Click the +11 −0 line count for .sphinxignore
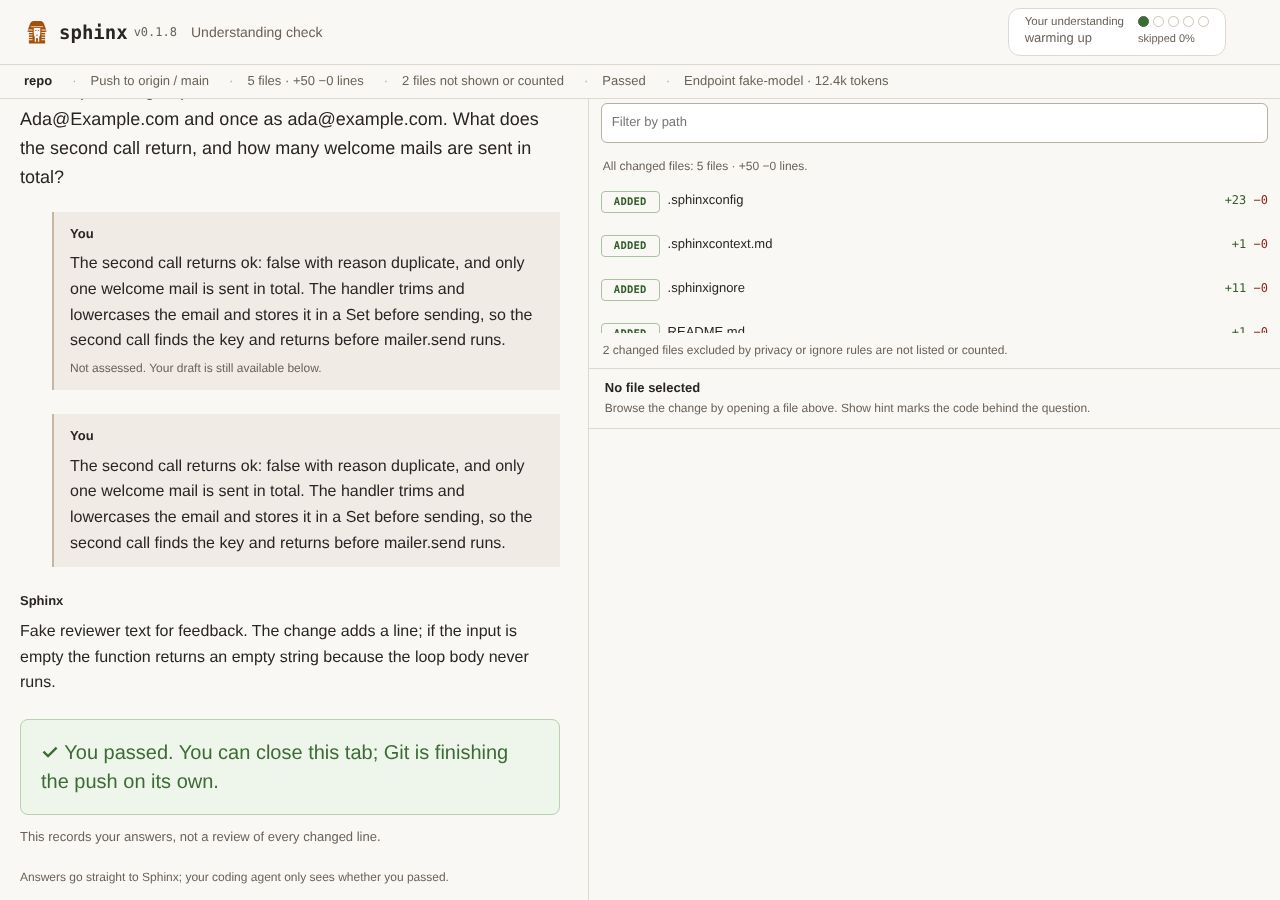This screenshot has height=900, width=1280. click(1246, 288)
